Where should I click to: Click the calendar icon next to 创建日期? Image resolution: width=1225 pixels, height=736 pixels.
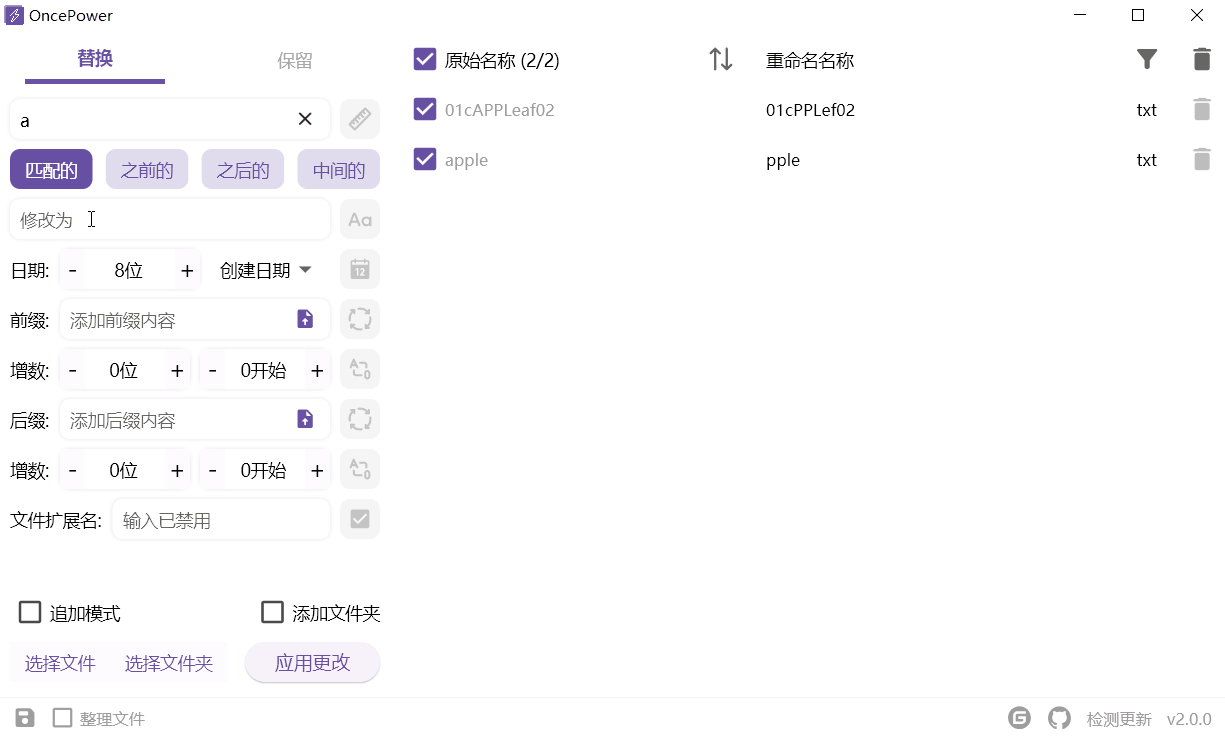click(360, 269)
